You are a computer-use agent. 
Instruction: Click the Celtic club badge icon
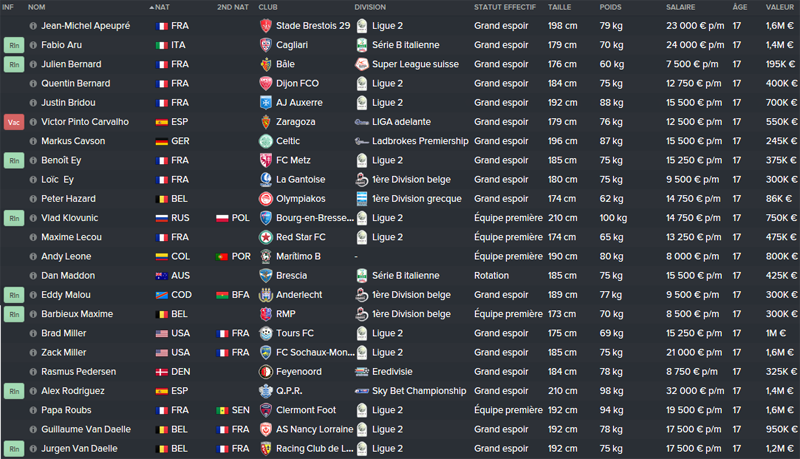(265, 141)
